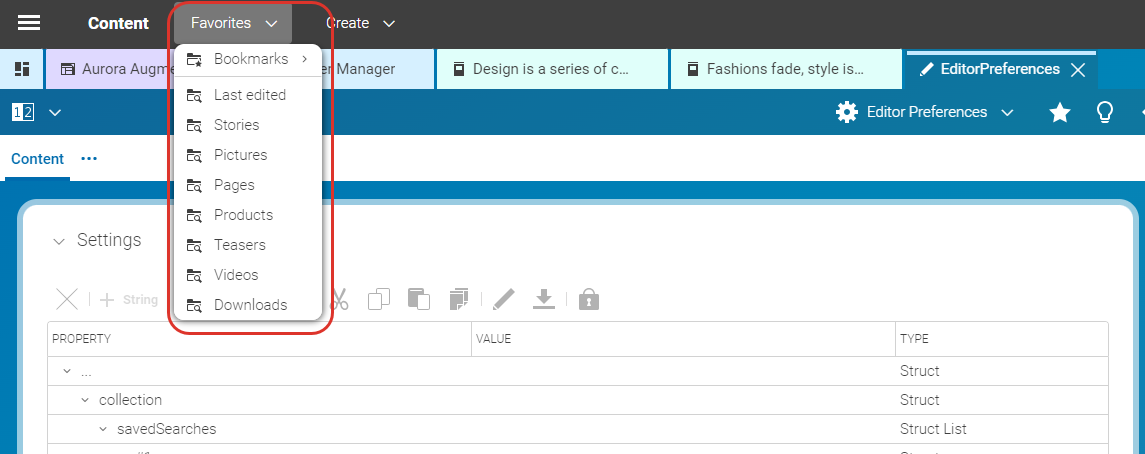
Task: Select the Content form tab
Action: point(37,158)
